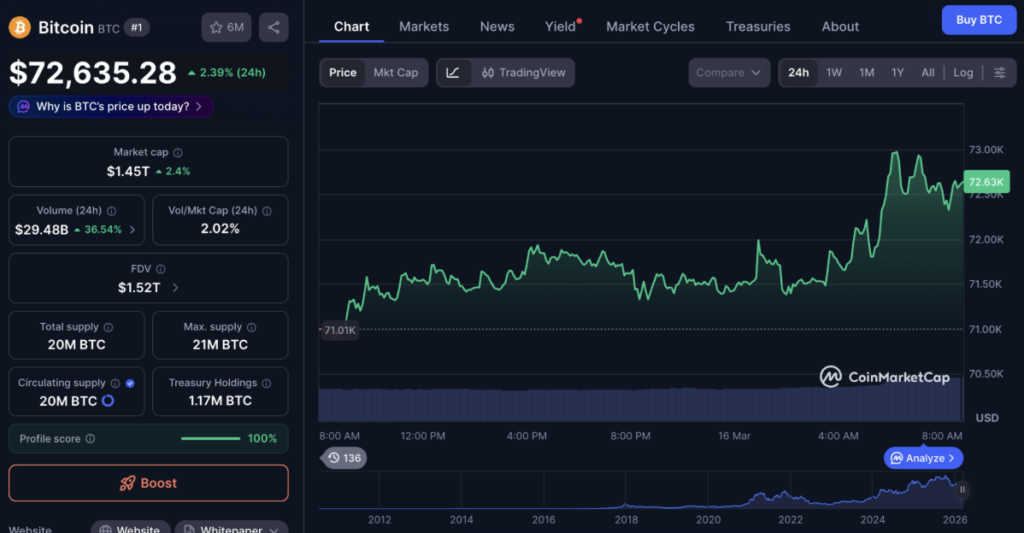Open the chart settings sliders icon

(x=999, y=73)
